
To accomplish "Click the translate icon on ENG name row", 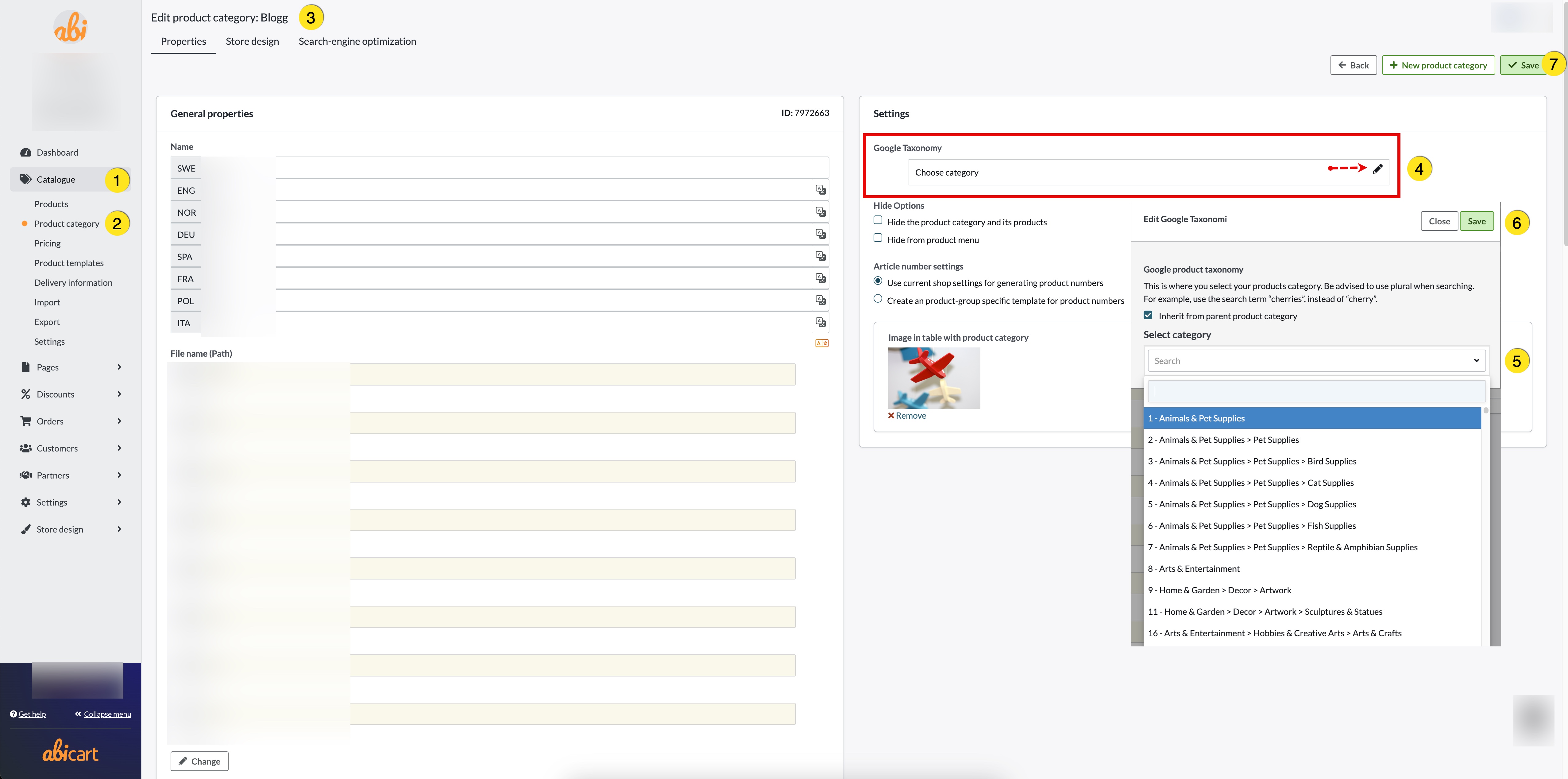I will (821, 190).
